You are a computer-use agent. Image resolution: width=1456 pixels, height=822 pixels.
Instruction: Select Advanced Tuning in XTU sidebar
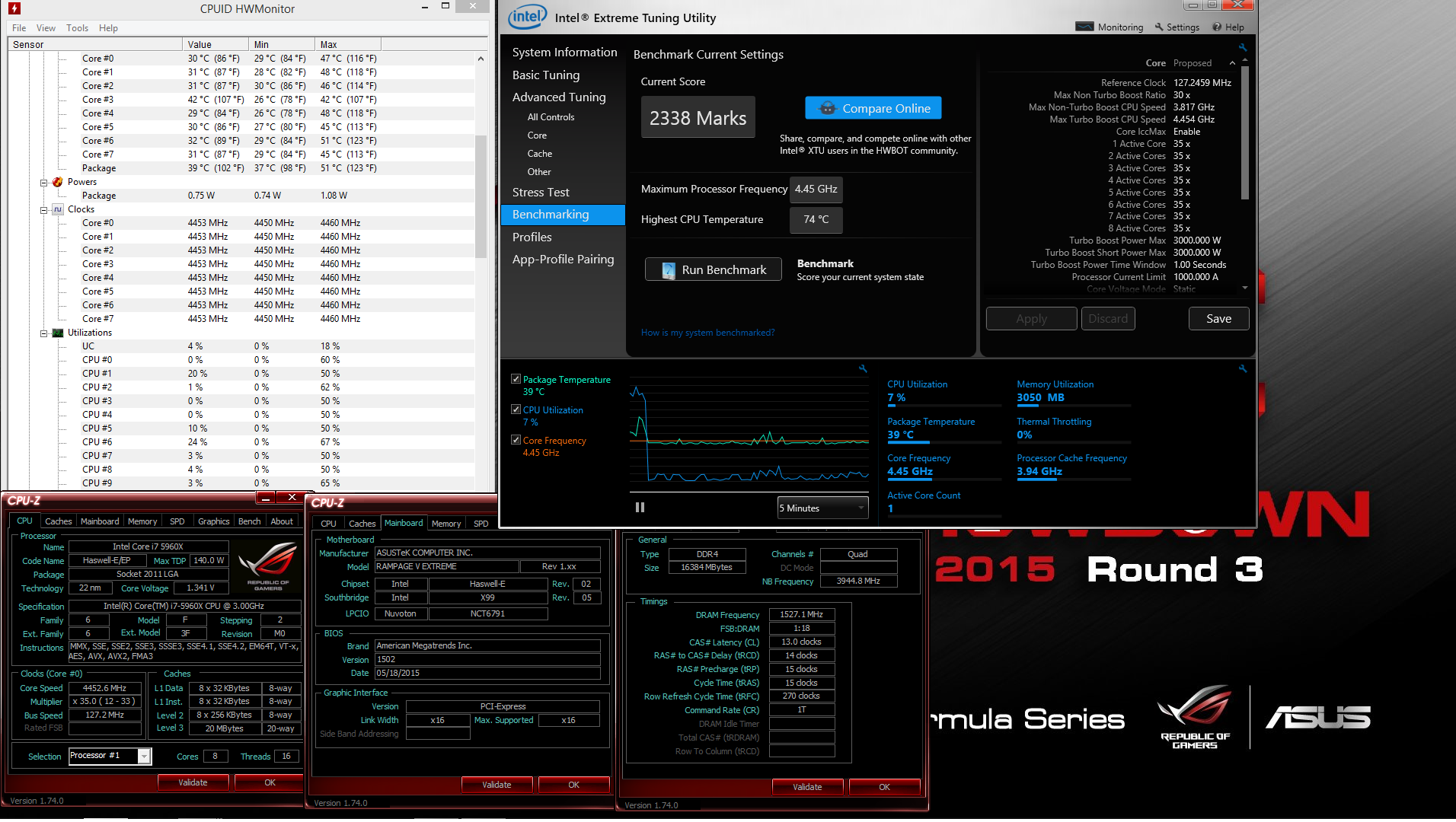(x=559, y=97)
